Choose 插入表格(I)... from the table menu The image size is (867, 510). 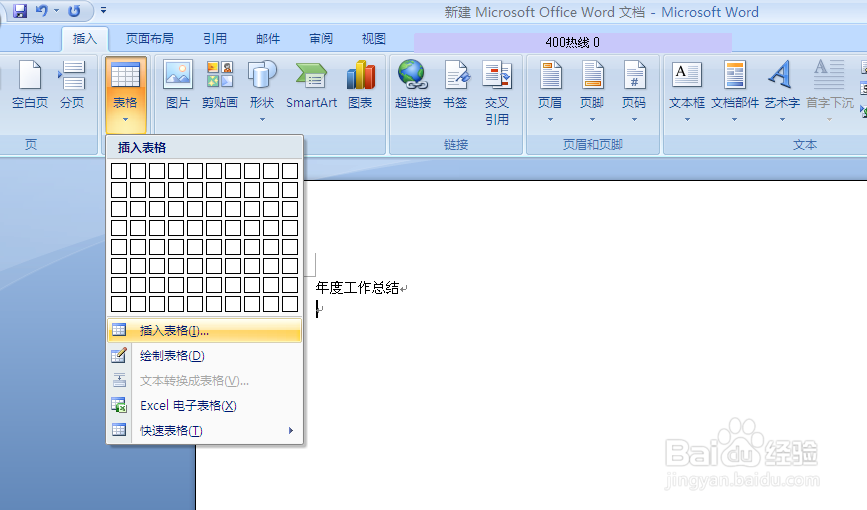(205, 331)
